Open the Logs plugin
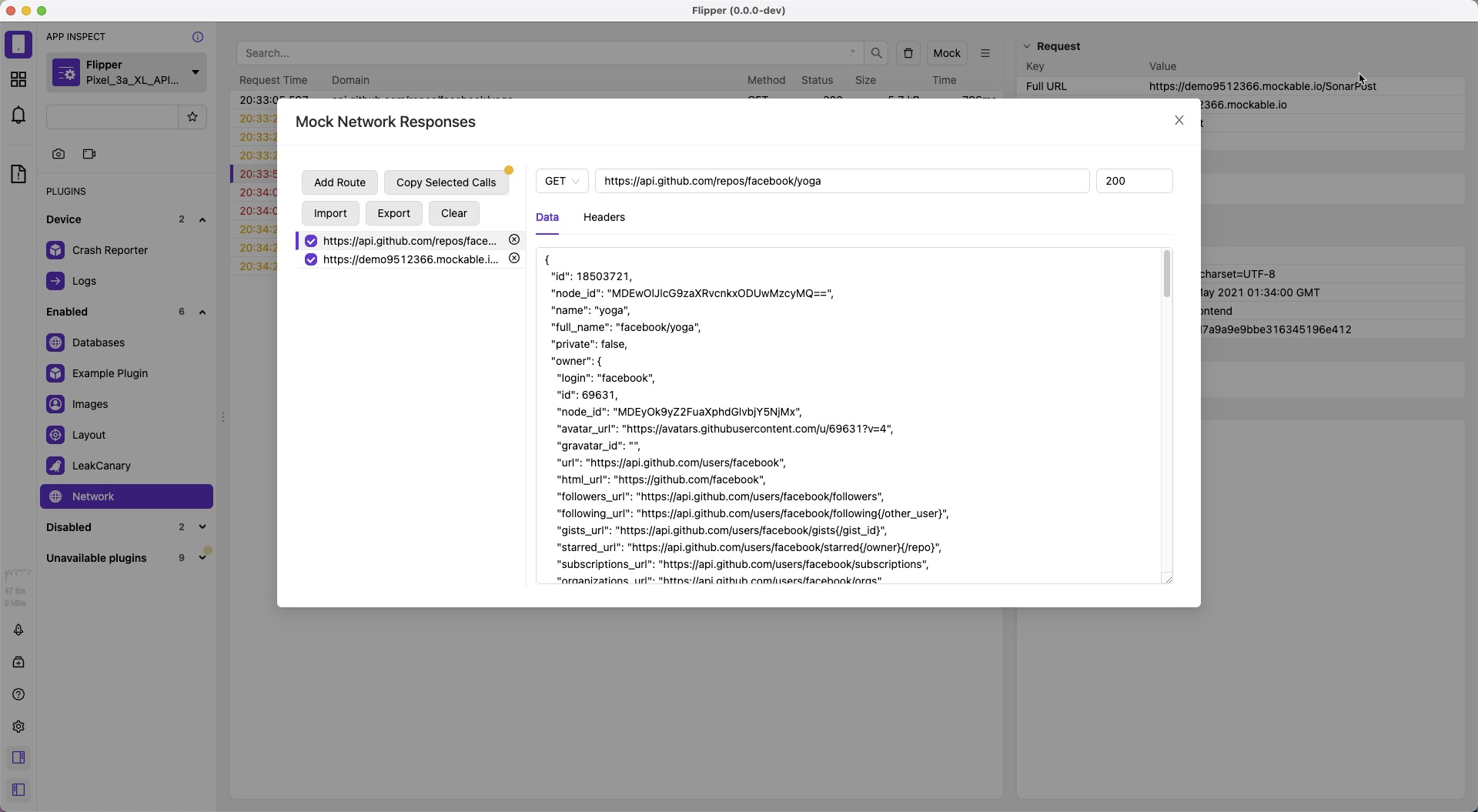1478x812 pixels. click(x=126, y=281)
